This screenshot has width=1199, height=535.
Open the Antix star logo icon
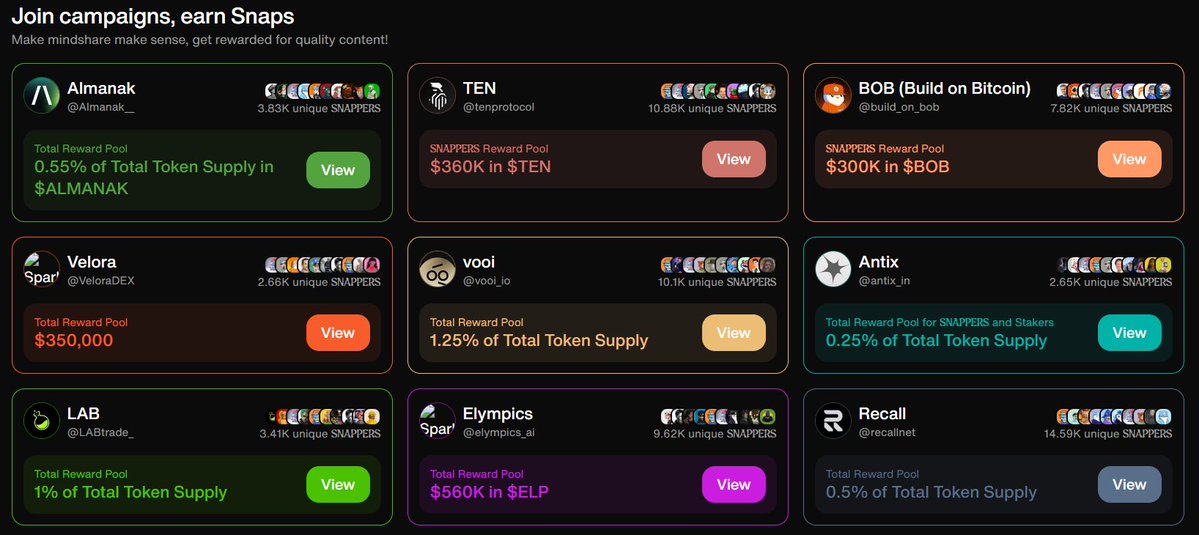(x=833, y=269)
